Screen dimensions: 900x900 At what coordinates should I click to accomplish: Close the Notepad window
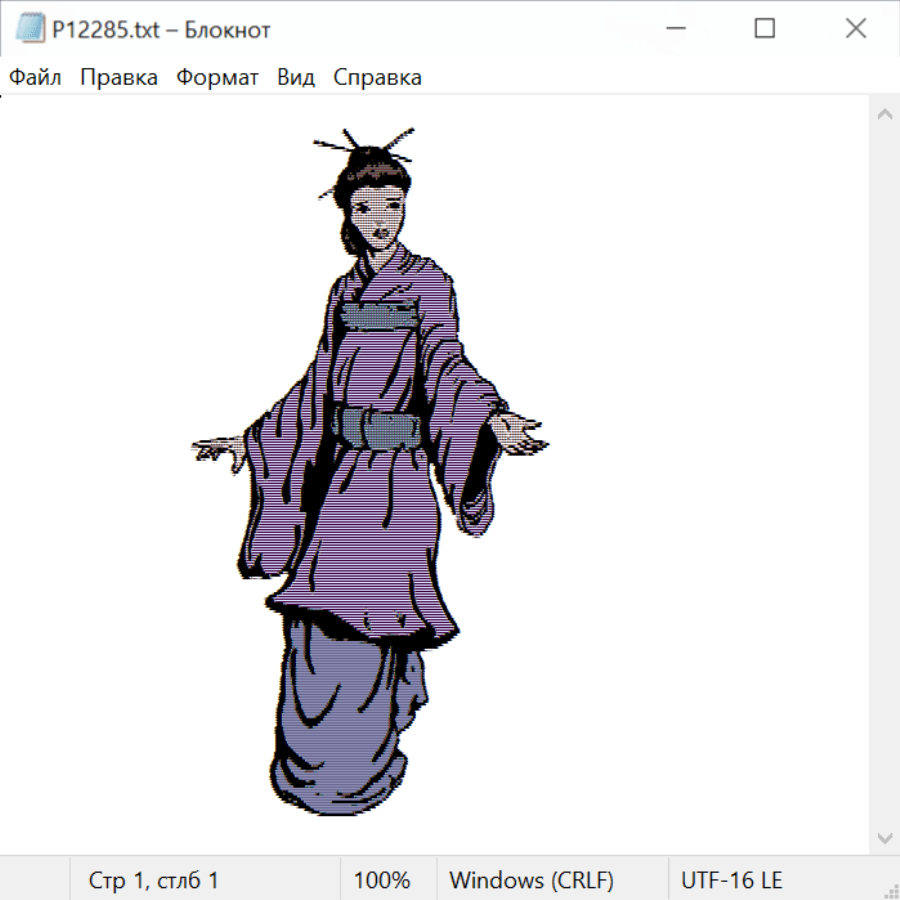[x=855, y=30]
